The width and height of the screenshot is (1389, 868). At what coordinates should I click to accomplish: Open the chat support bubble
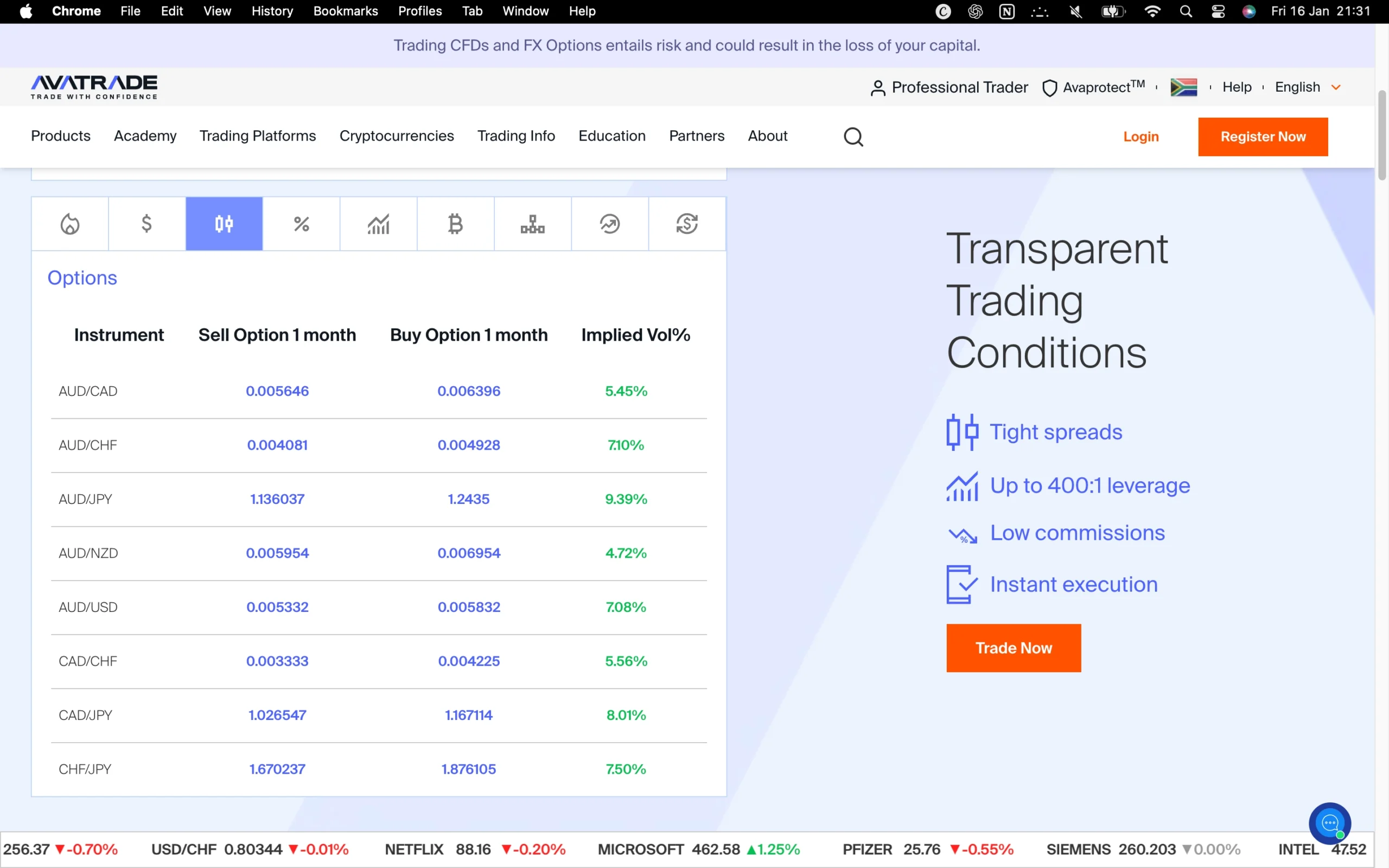(1329, 823)
